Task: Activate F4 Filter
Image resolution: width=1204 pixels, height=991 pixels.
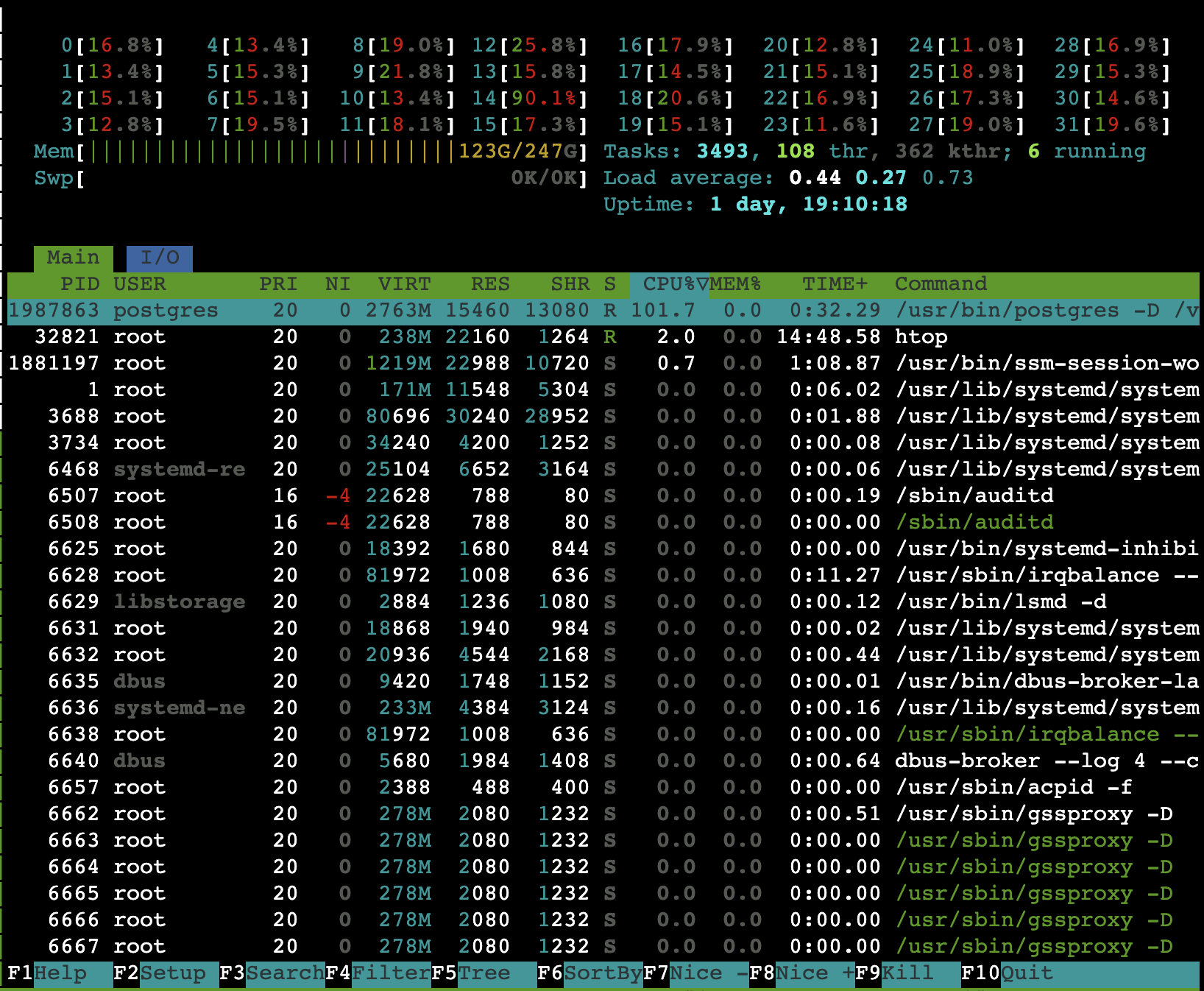Action: click(x=378, y=973)
